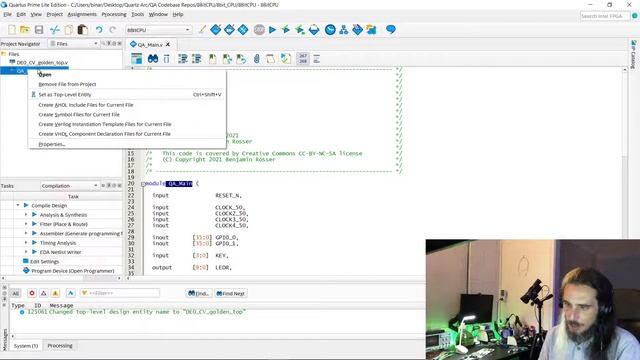The image size is (640, 360).
Task: Toggle warning yellow triangle message filter
Action: point(56,293)
